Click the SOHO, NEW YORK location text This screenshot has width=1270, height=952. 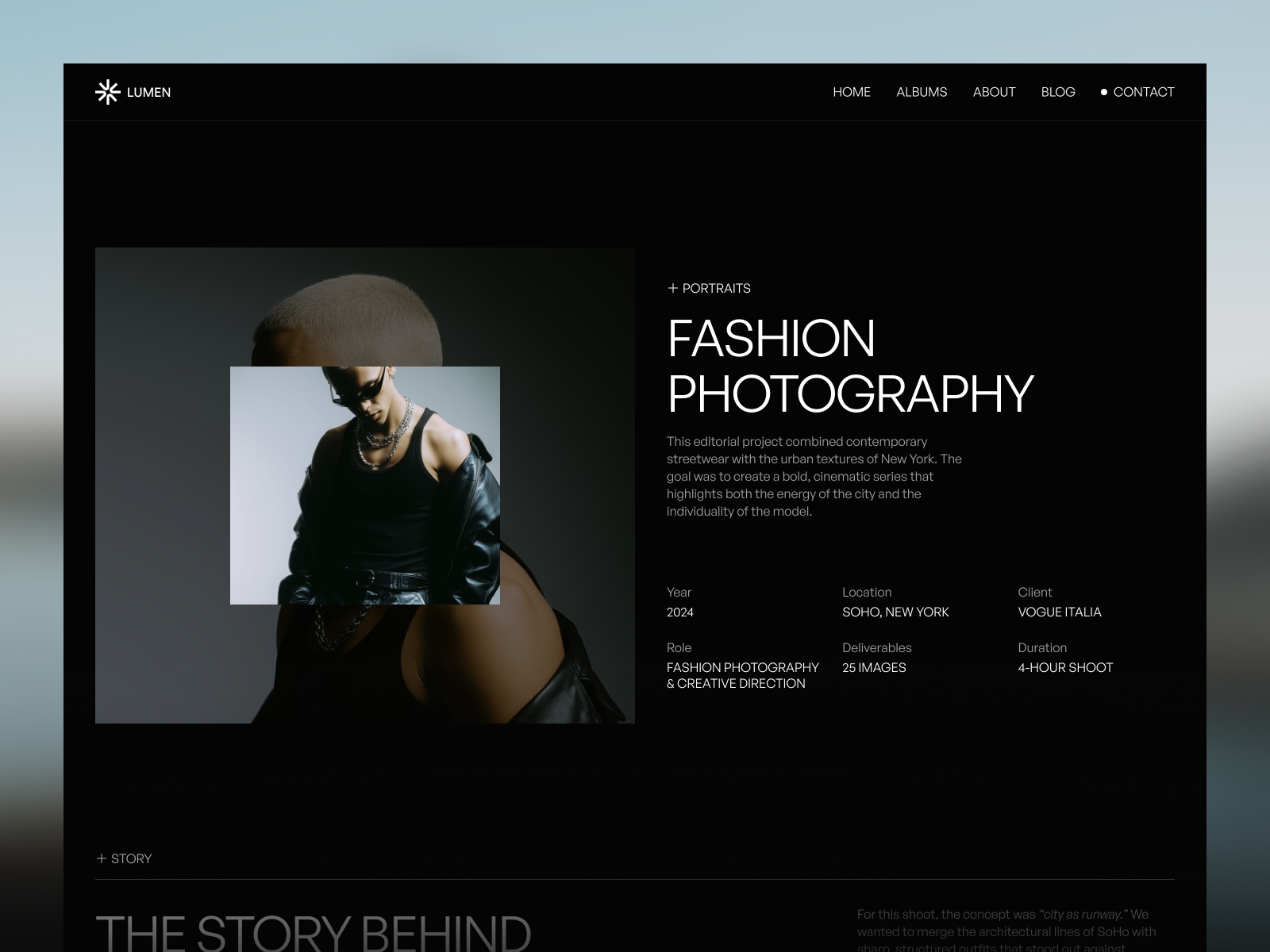(896, 612)
